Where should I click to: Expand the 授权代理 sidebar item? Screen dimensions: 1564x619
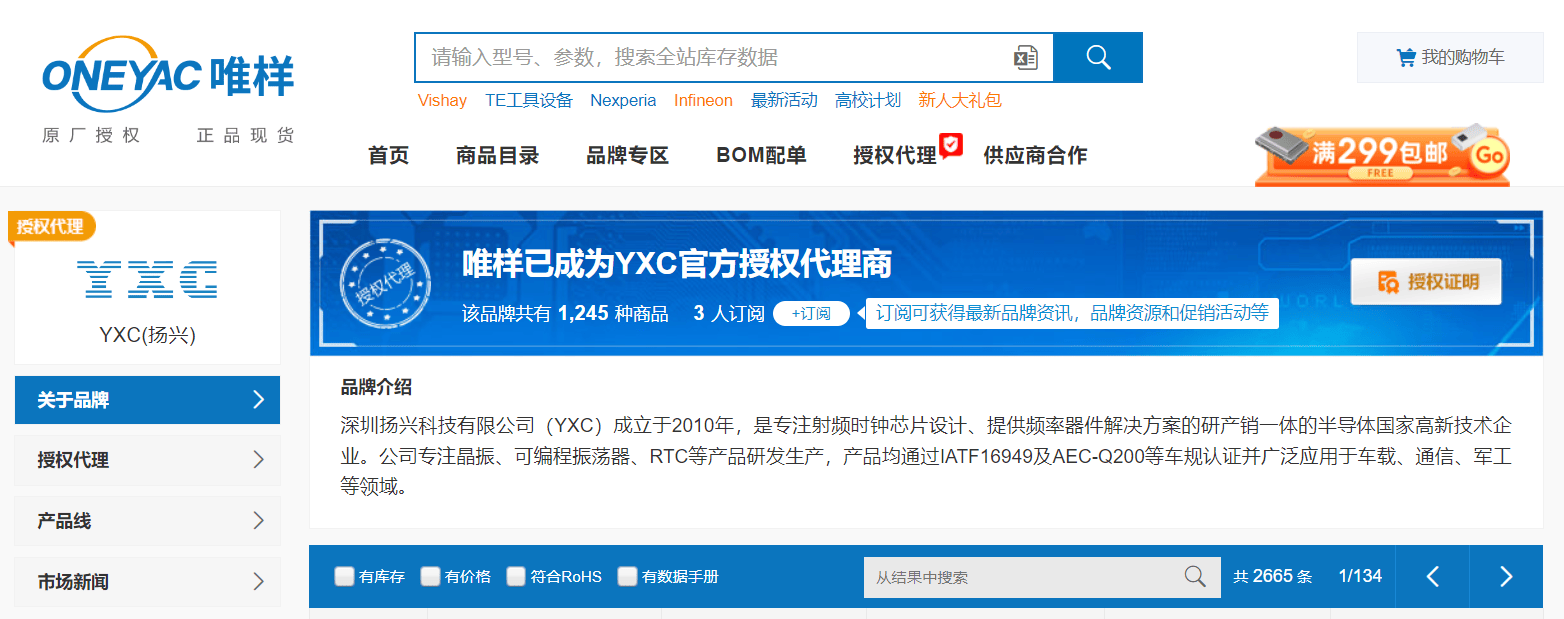click(x=147, y=460)
